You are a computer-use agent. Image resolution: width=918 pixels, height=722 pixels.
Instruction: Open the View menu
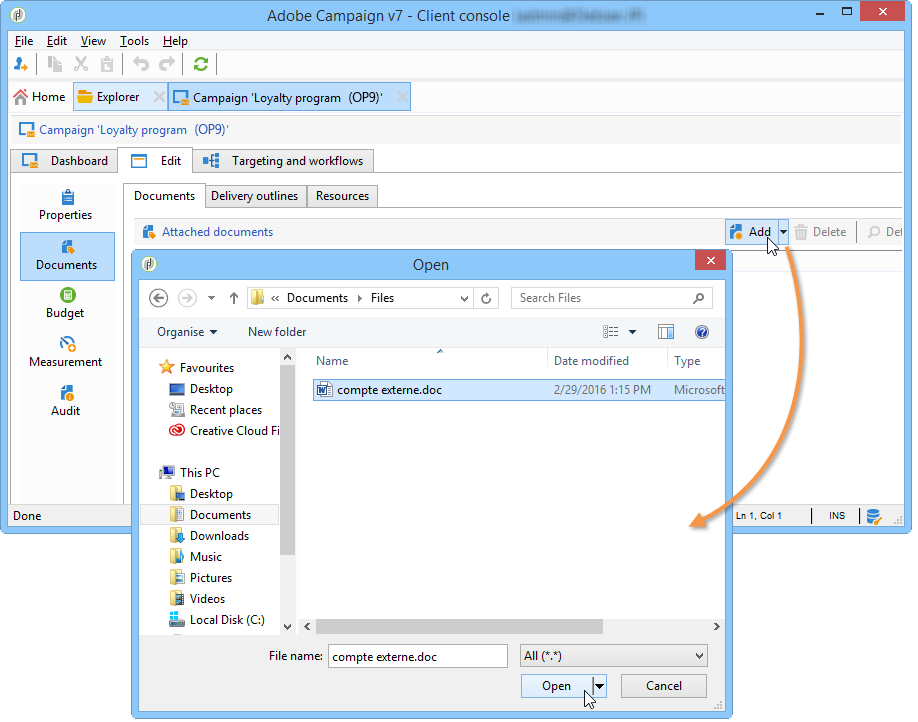click(93, 41)
